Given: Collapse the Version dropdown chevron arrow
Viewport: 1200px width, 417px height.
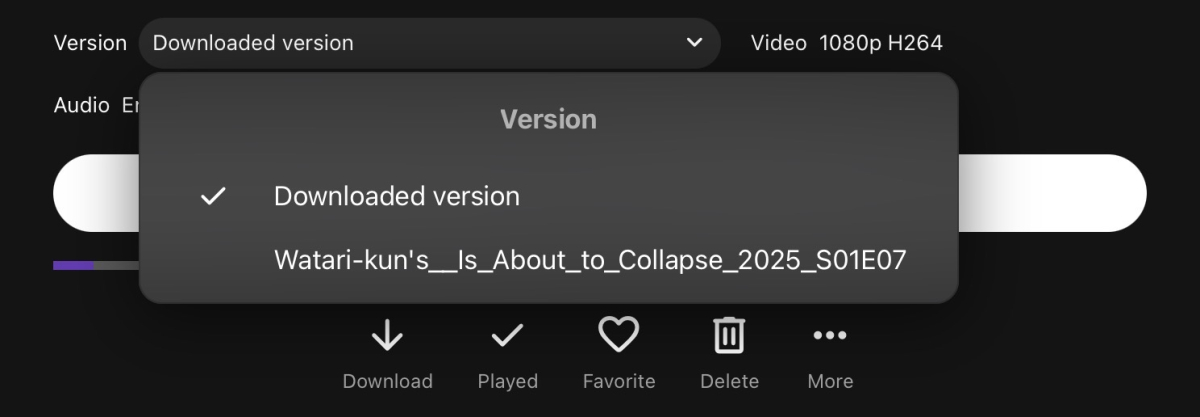Looking at the screenshot, I should pos(694,43).
